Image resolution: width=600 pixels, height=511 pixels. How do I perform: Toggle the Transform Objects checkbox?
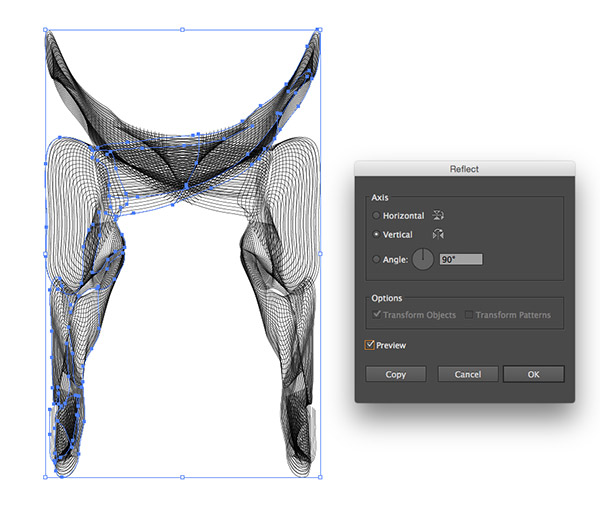point(376,315)
